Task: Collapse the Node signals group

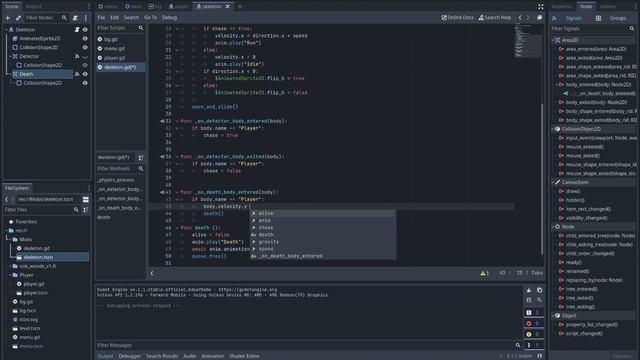Action: (553, 227)
